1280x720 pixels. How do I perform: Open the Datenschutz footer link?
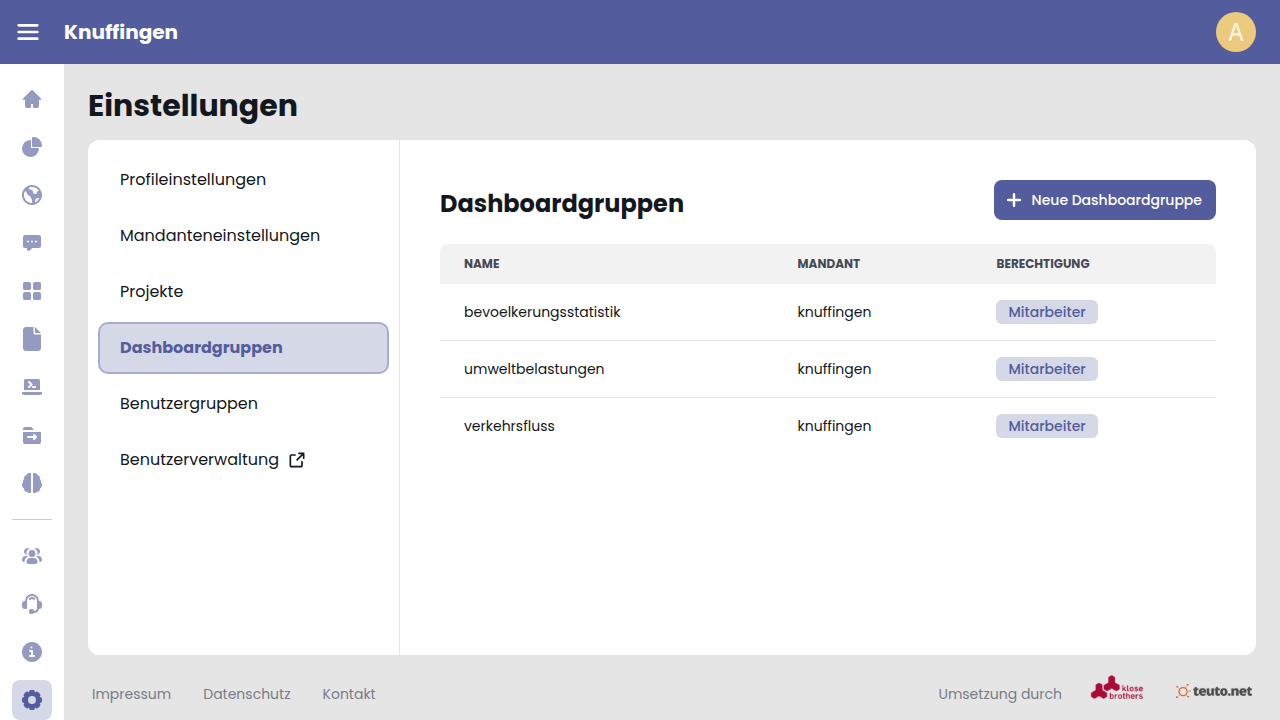point(246,694)
